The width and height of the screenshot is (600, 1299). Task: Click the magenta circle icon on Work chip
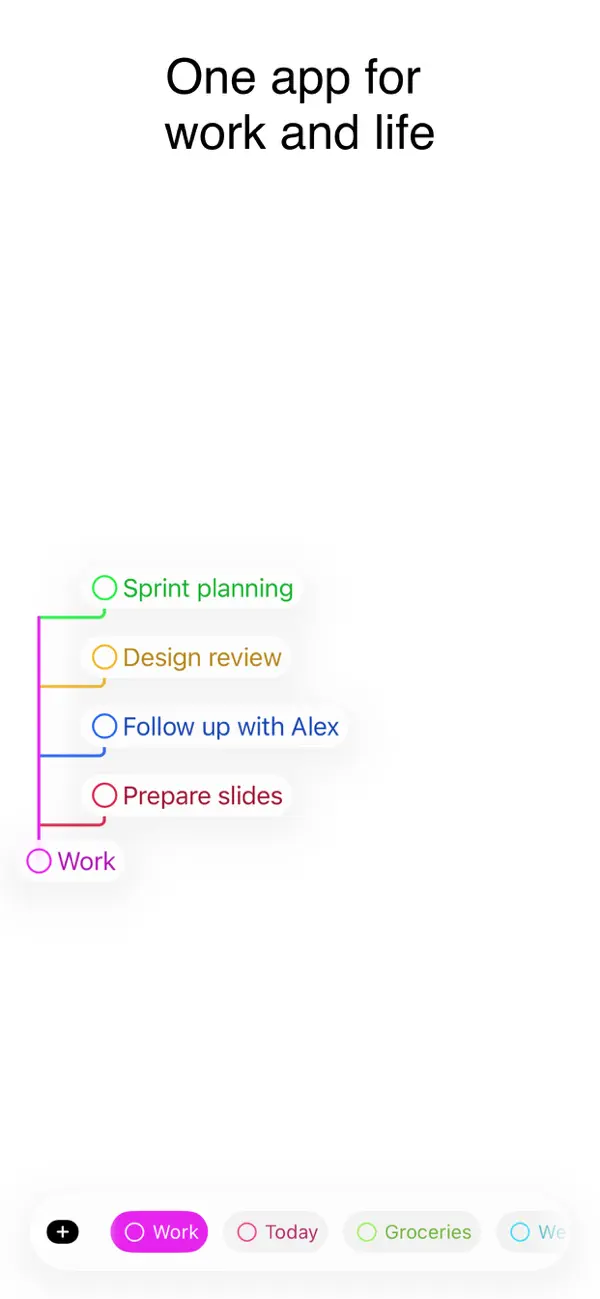click(x=134, y=1232)
